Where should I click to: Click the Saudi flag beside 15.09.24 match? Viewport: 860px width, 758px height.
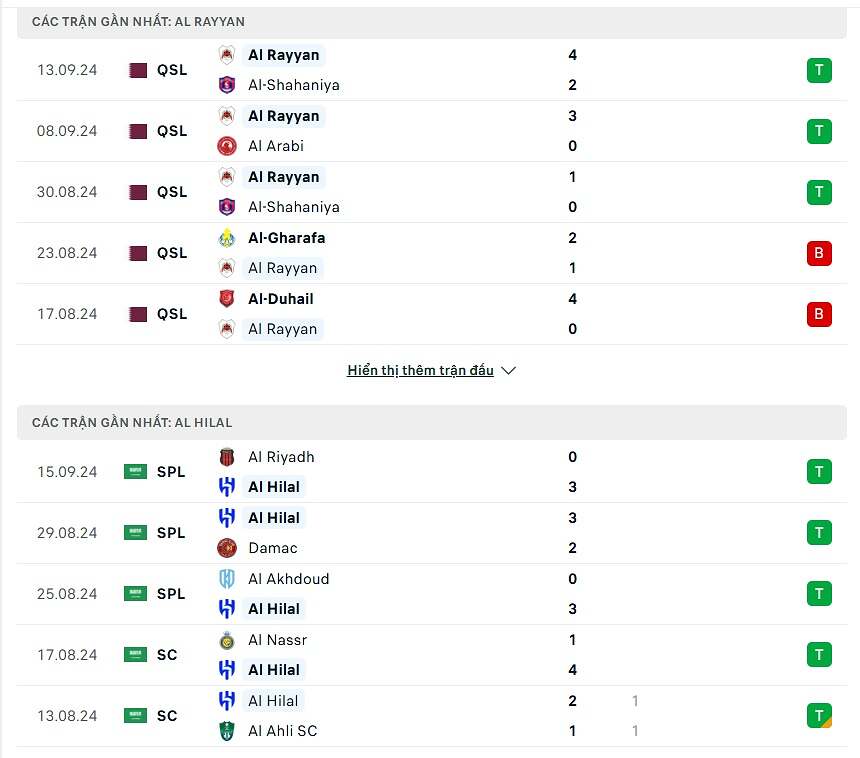tap(135, 472)
